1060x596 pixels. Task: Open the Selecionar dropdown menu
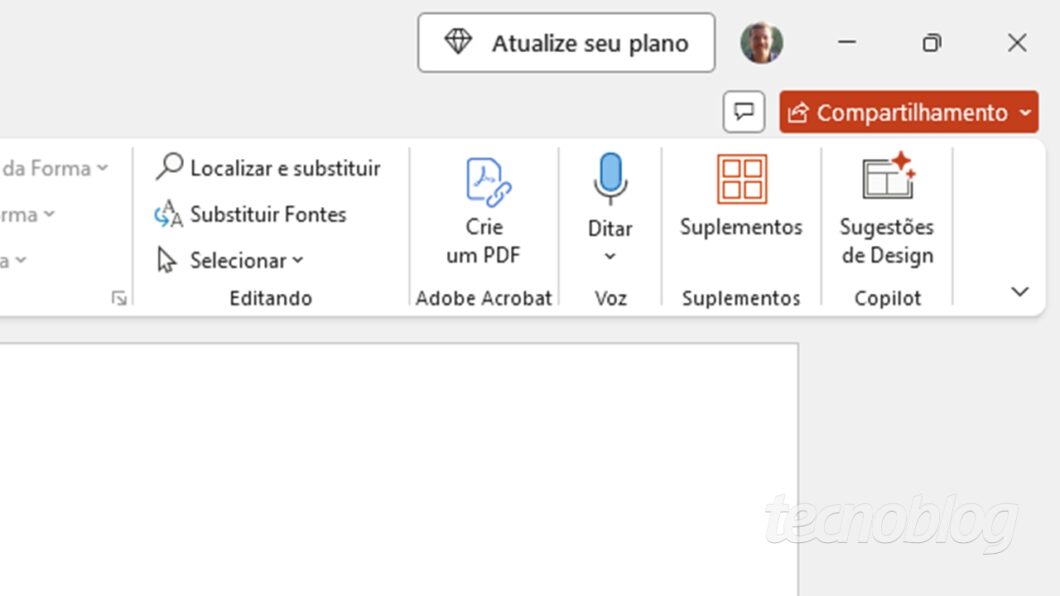(x=230, y=260)
